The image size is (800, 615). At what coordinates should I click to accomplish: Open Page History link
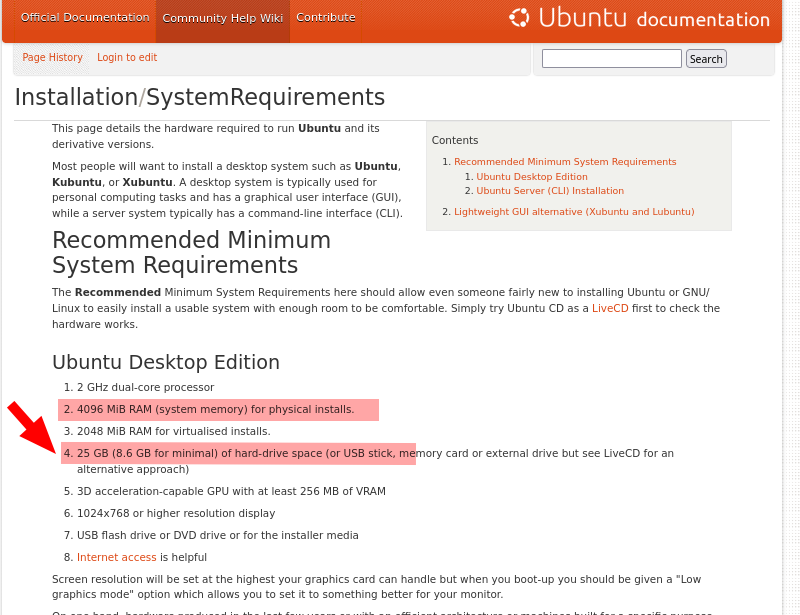tap(52, 58)
